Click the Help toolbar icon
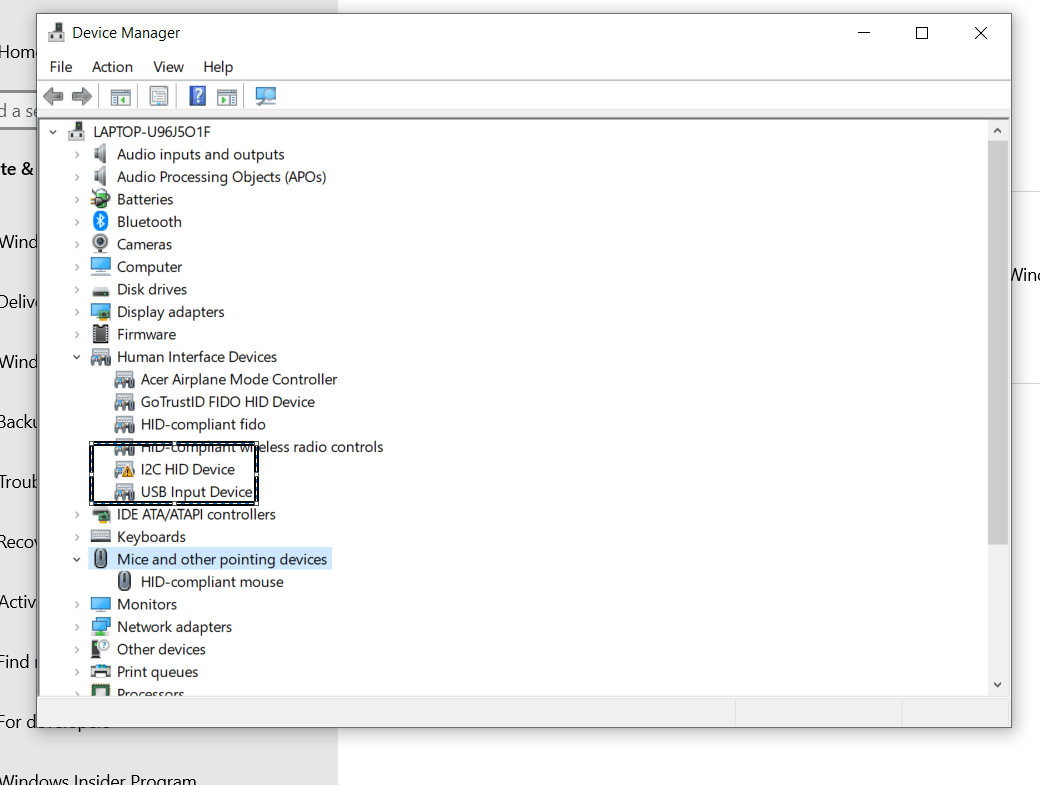The height and width of the screenshot is (785, 1040). click(196, 95)
